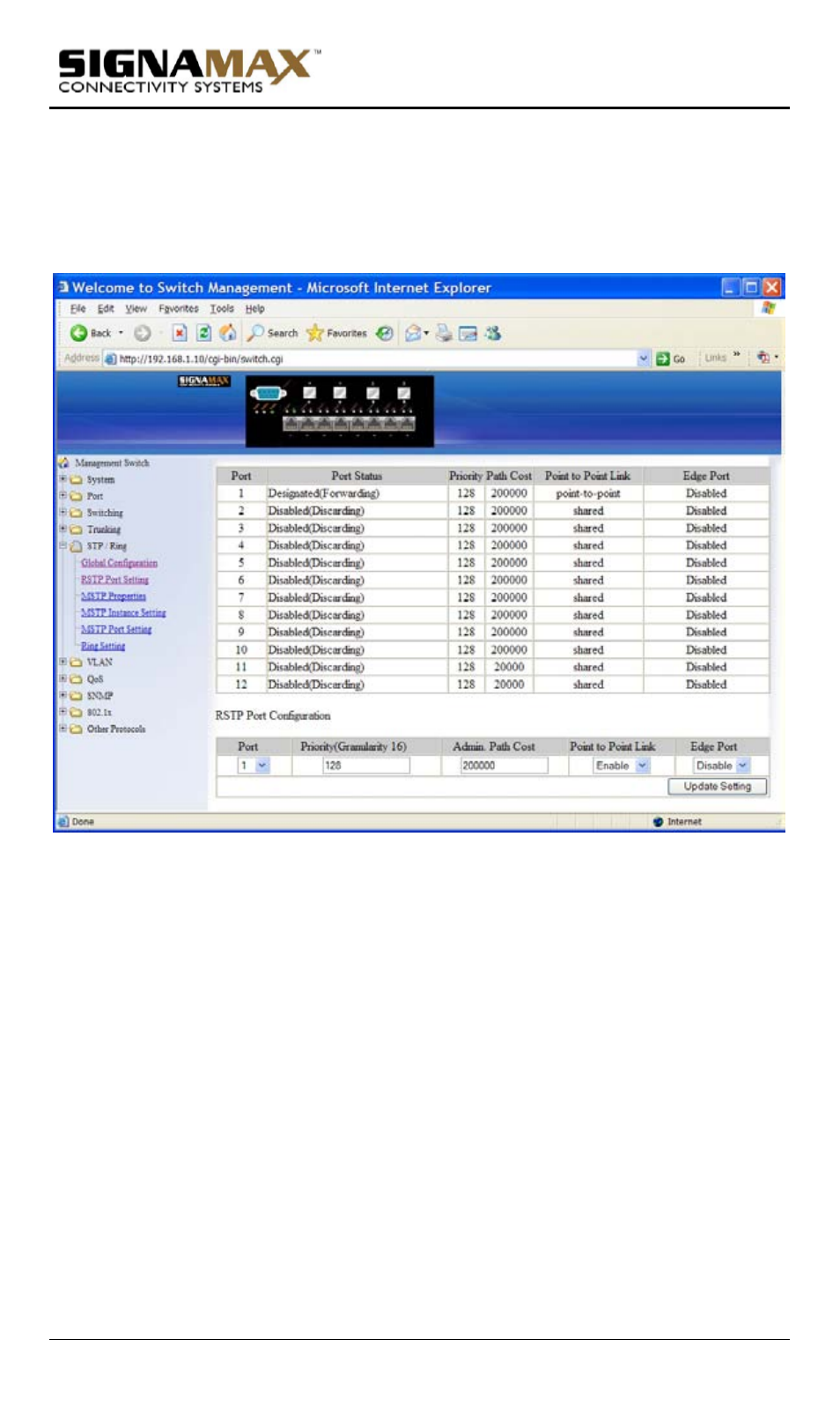Open the Search magnifier in toolbar
Screen dimensions: 840x1414
272,333
